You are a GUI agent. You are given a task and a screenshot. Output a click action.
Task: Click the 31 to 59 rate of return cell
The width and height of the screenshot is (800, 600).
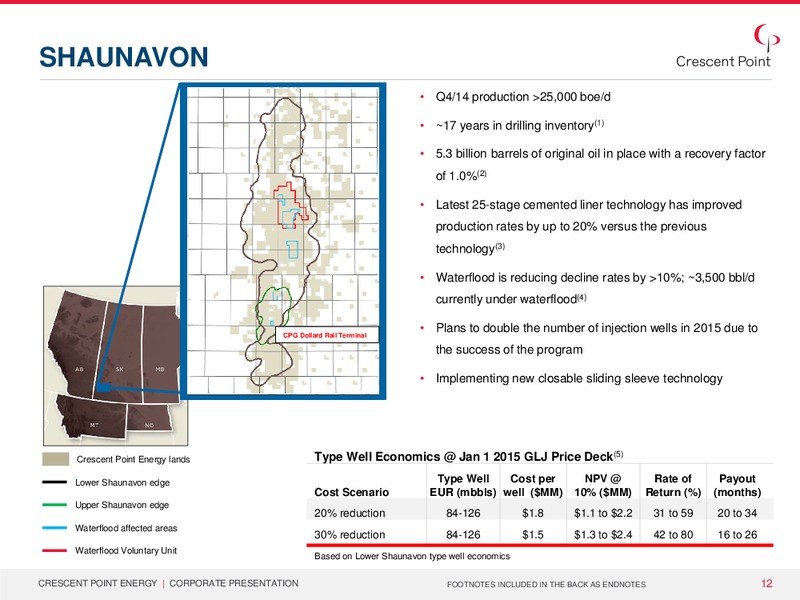[673, 513]
